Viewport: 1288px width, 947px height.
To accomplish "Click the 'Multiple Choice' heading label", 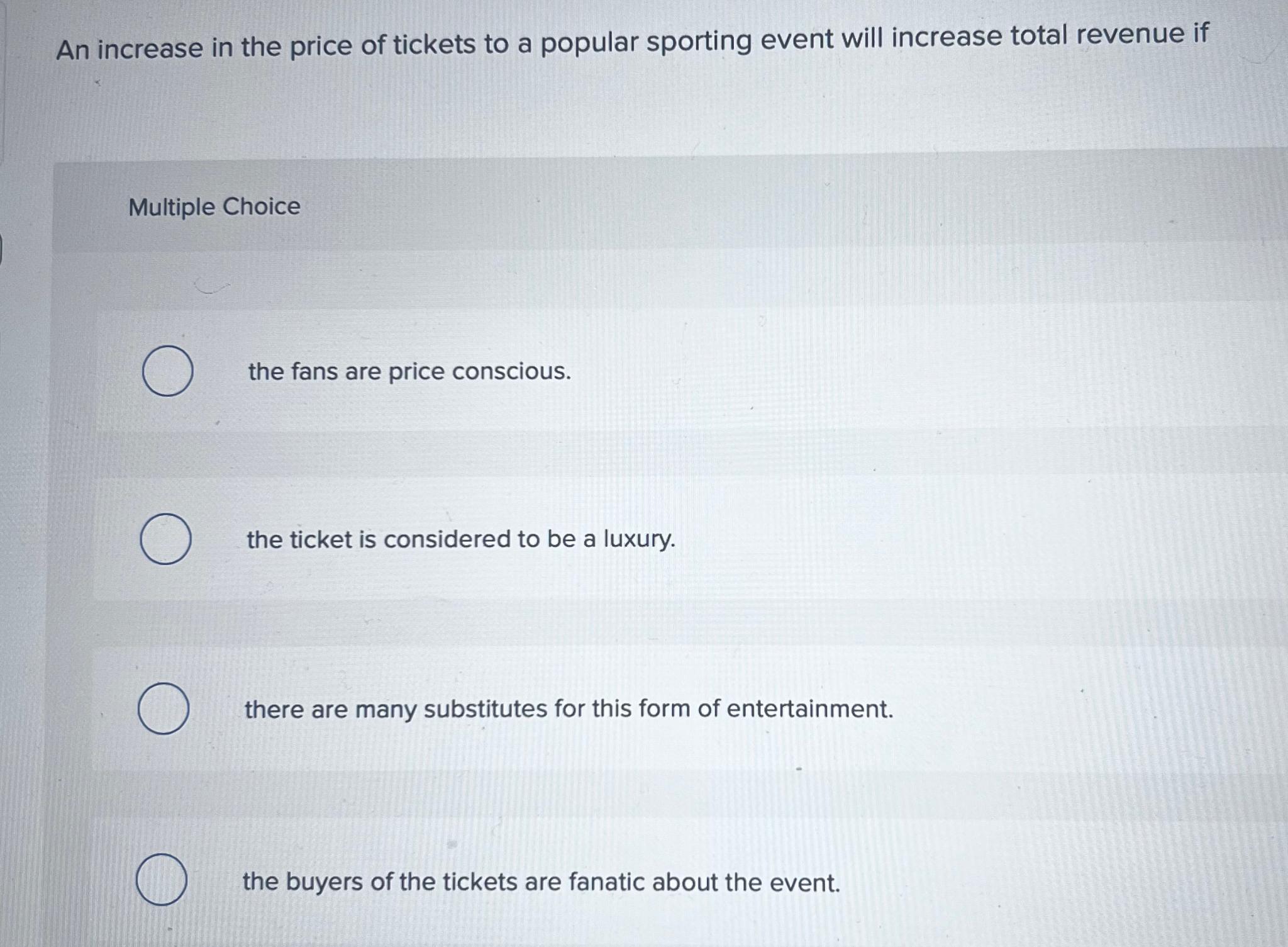I will (x=214, y=206).
